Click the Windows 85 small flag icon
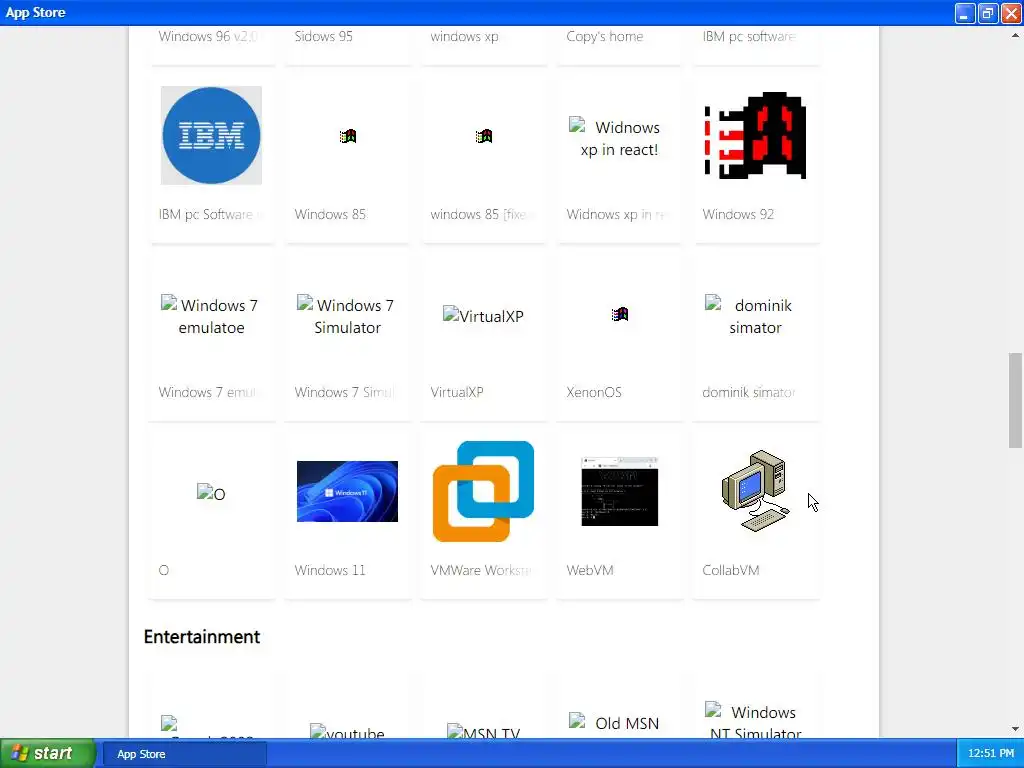 click(x=347, y=136)
